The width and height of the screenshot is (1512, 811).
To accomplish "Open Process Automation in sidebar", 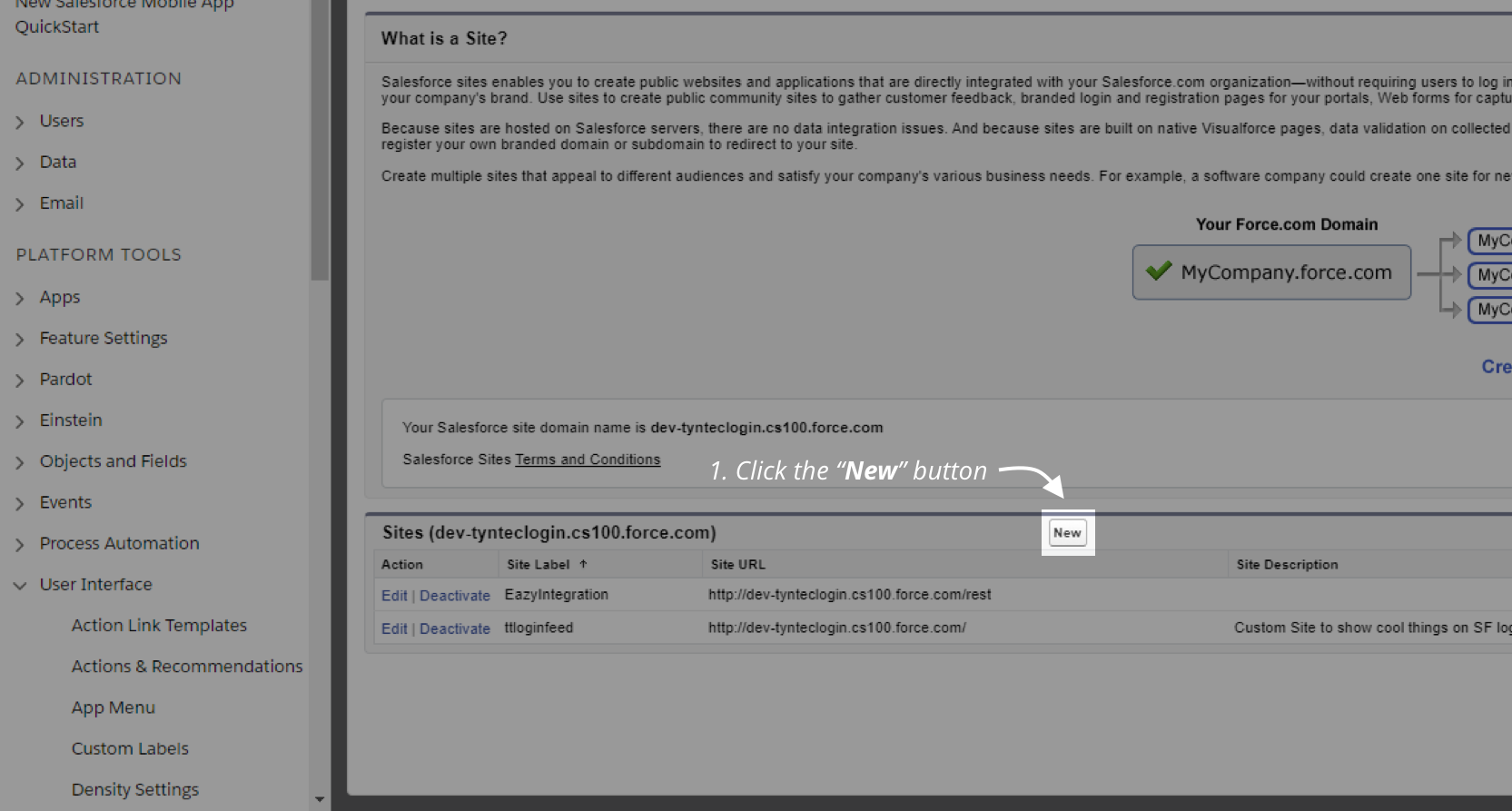I will pos(119,543).
